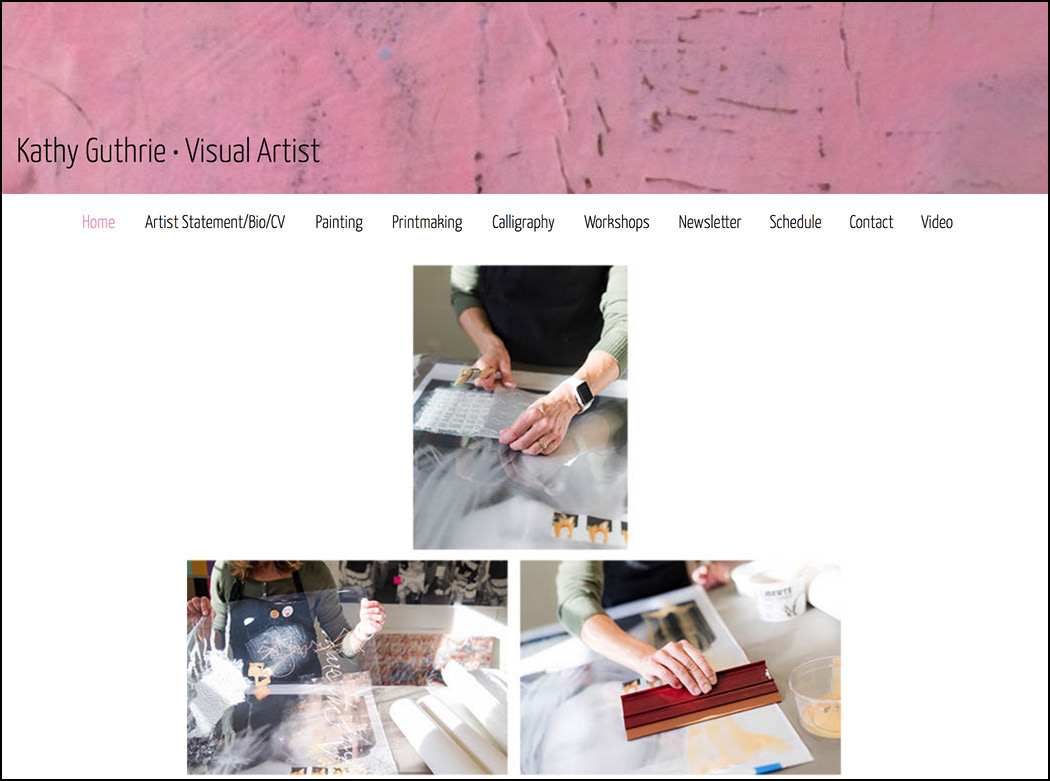Screen dimensions: 1050x781
Task: Open the photo of artist lifting transparent sheet
Action: [x=347, y=667]
